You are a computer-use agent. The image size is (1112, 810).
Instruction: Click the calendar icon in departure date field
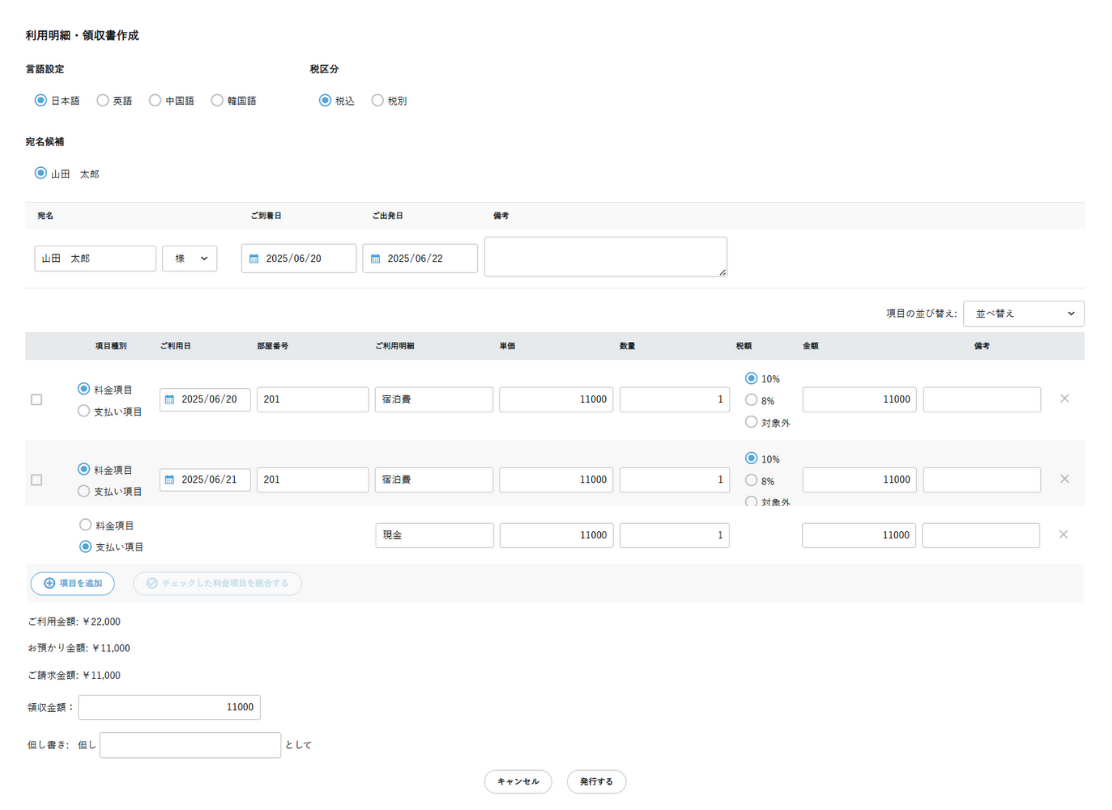pos(375,259)
